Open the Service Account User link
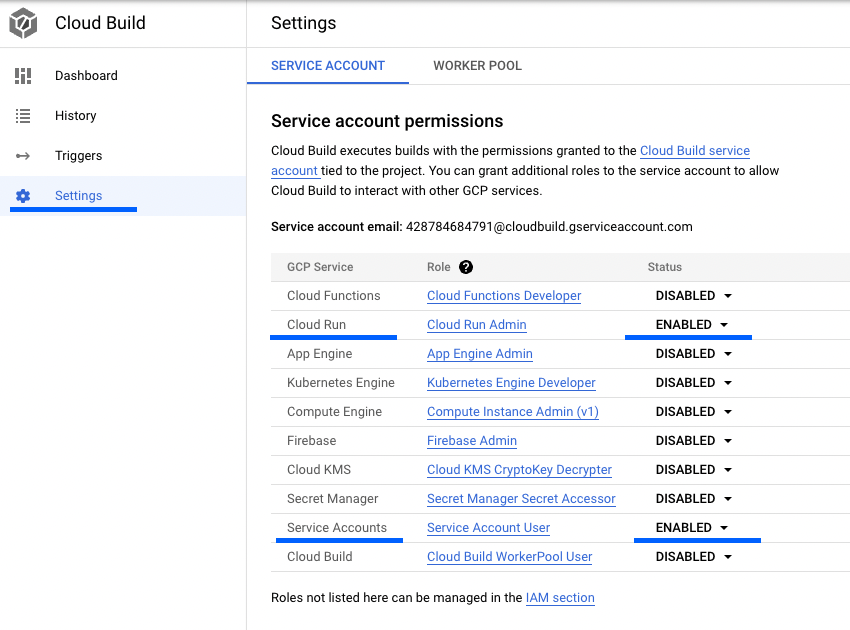The width and height of the screenshot is (850, 630). pos(488,528)
